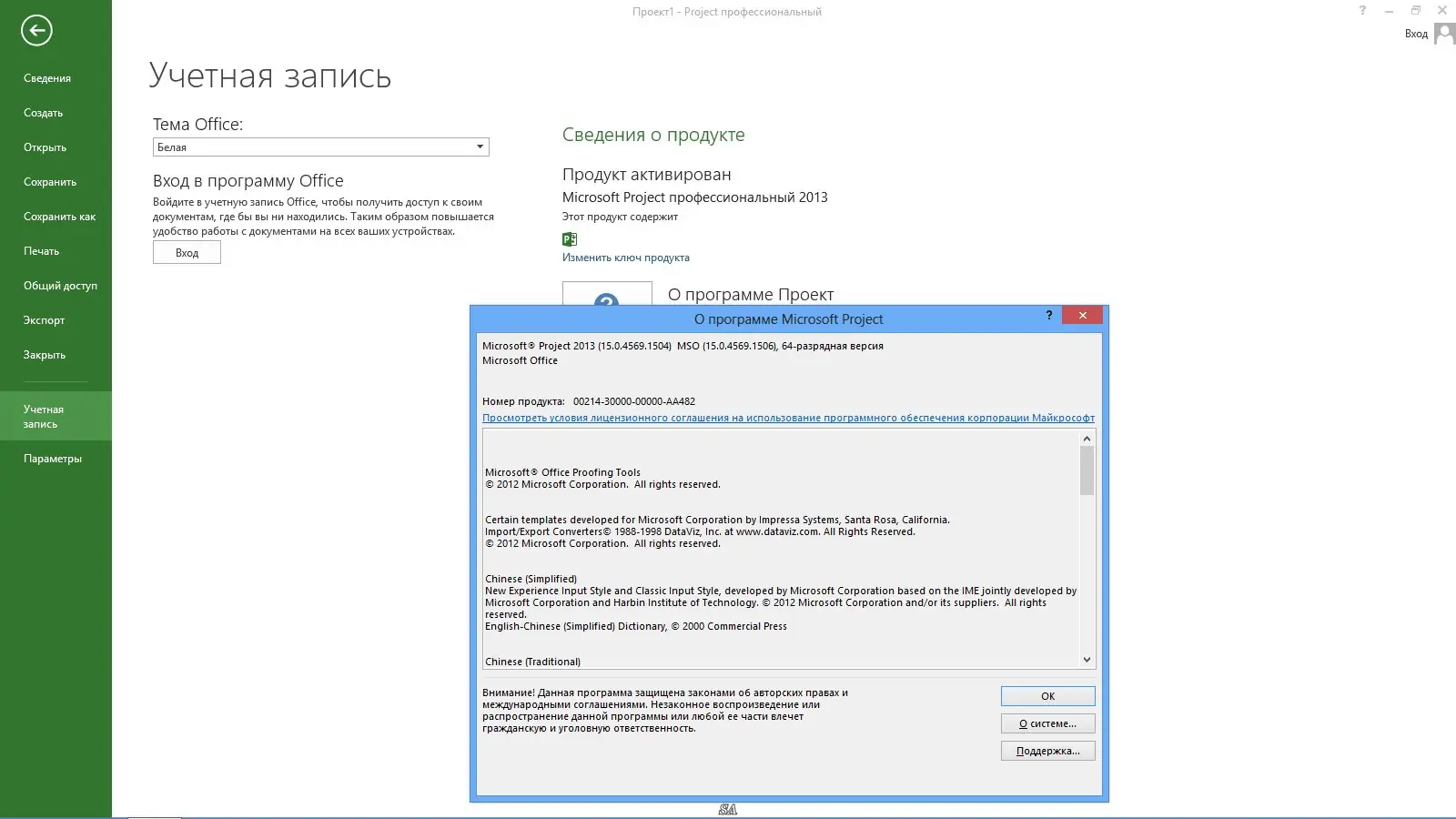This screenshot has width=1456, height=819.
Task: Close the About Microsoft Project dialog
Action: coord(1082,315)
